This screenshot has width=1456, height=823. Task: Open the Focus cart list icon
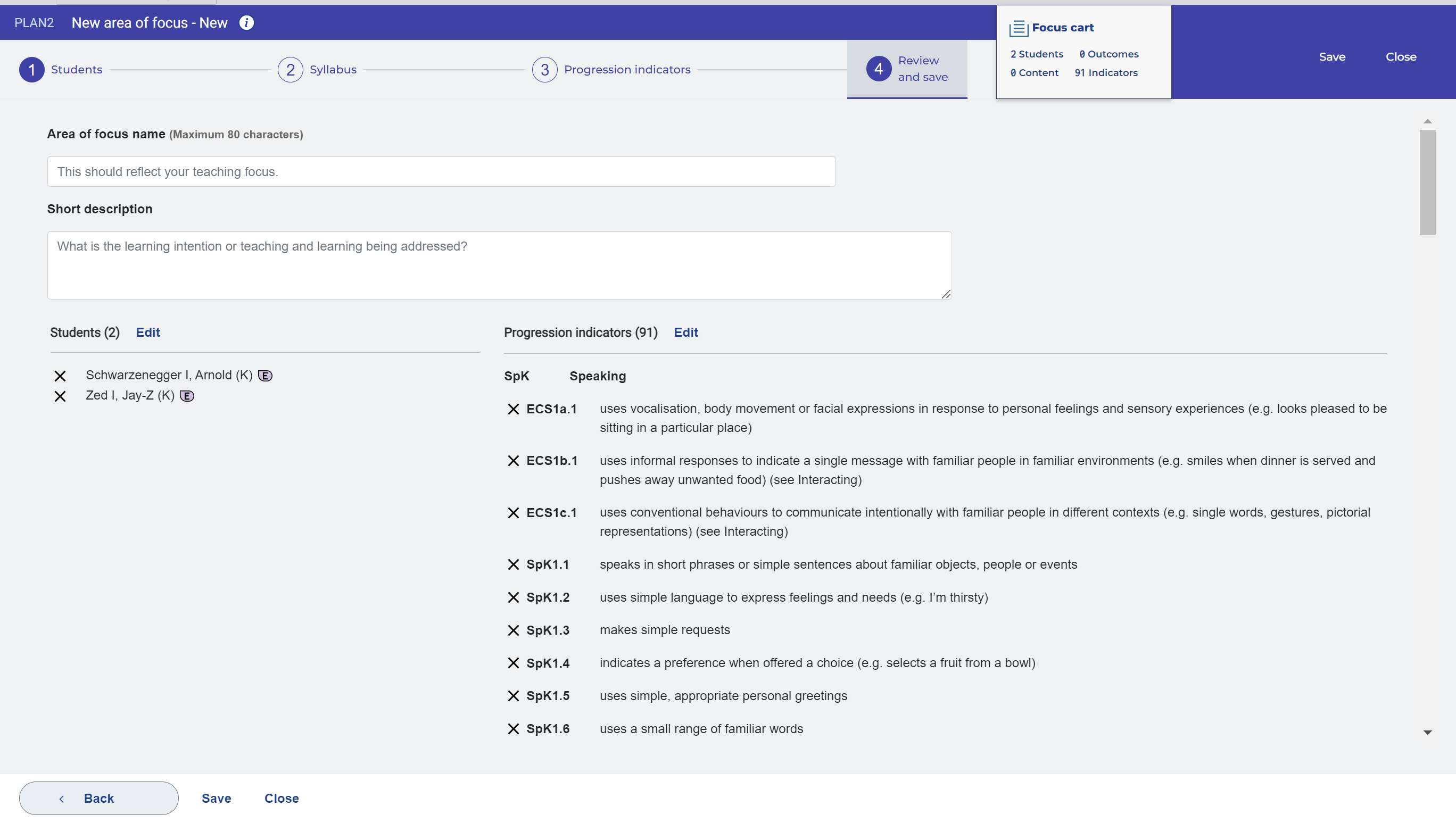[x=1018, y=28]
